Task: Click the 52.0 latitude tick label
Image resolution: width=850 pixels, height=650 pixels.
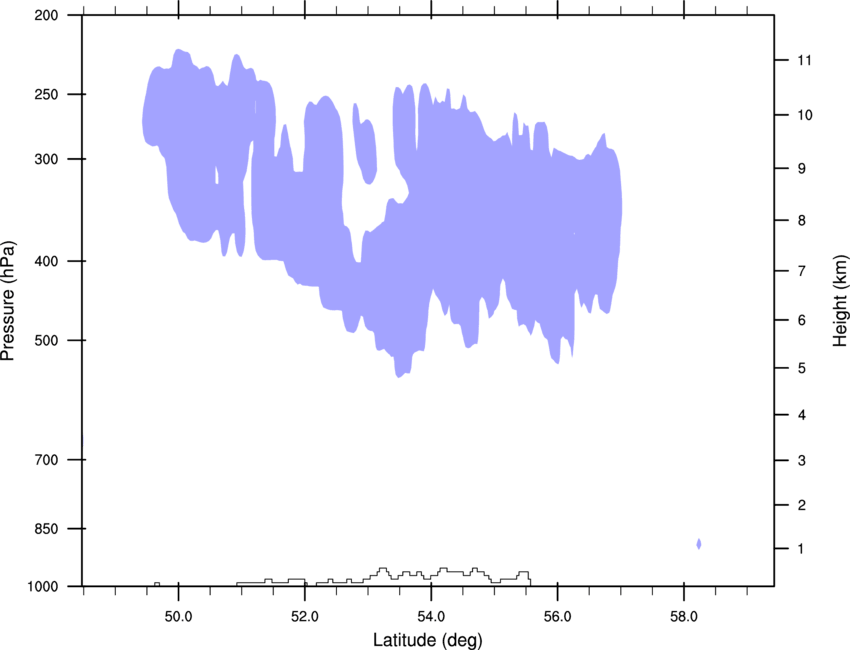Action: [x=305, y=617]
